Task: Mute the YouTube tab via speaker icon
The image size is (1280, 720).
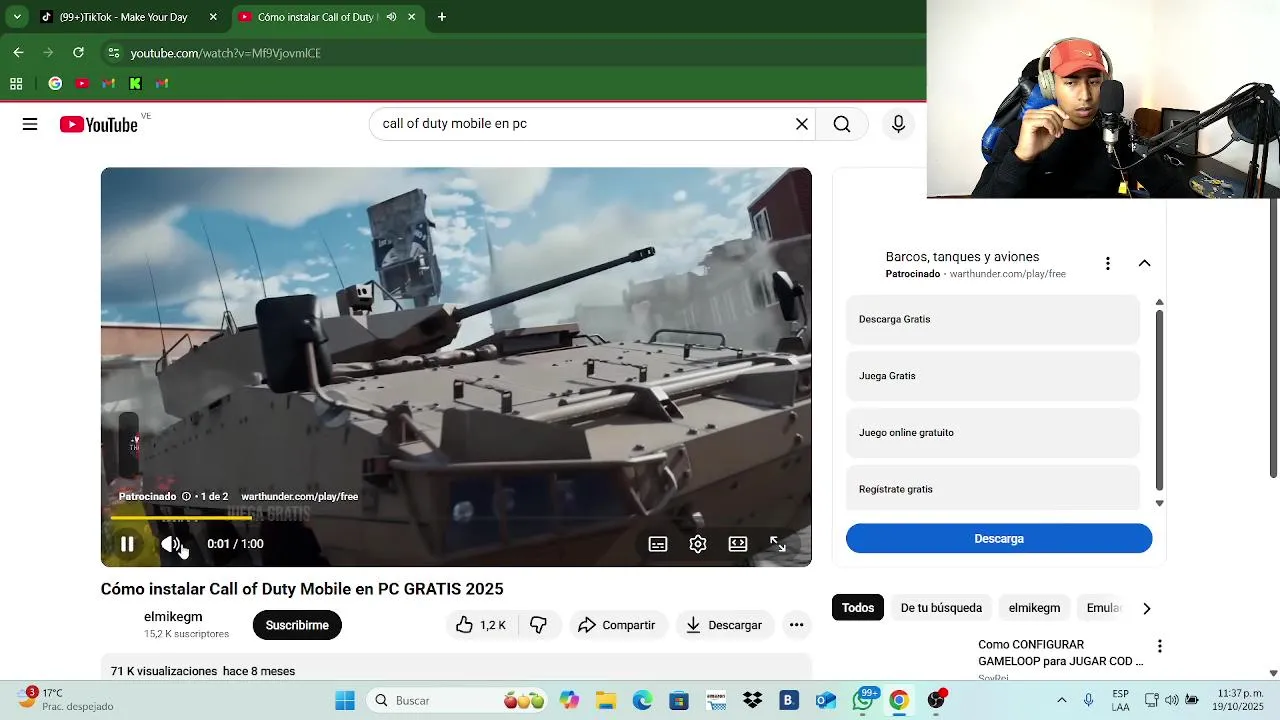Action: tap(391, 17)
